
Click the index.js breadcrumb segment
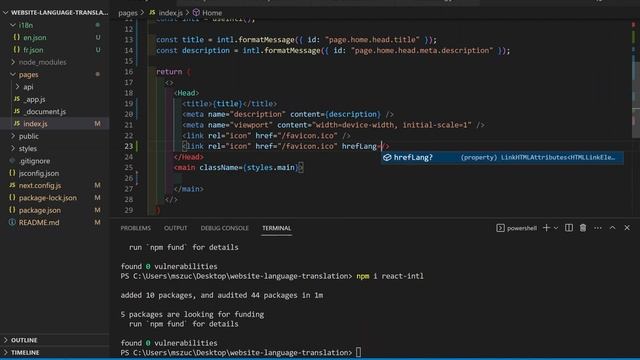(171, 13)
